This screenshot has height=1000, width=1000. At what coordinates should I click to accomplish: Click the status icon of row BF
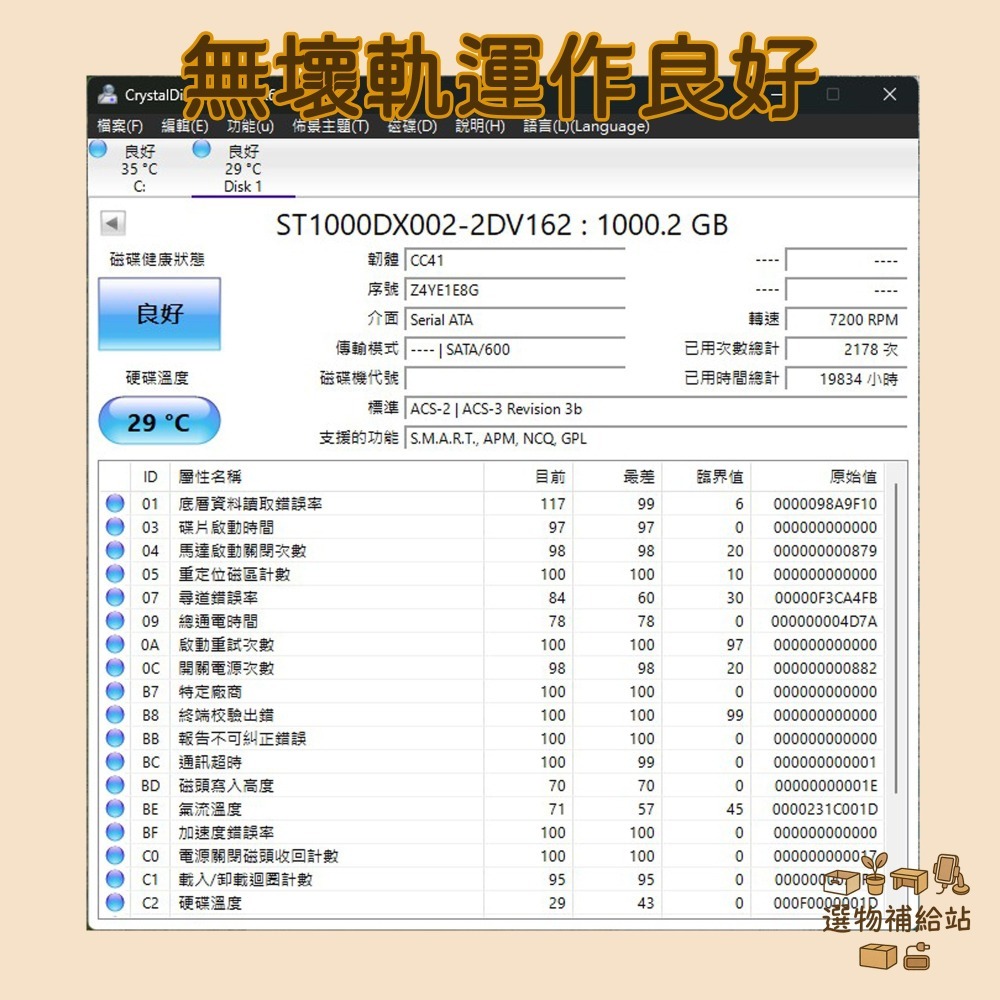point(115,832)
